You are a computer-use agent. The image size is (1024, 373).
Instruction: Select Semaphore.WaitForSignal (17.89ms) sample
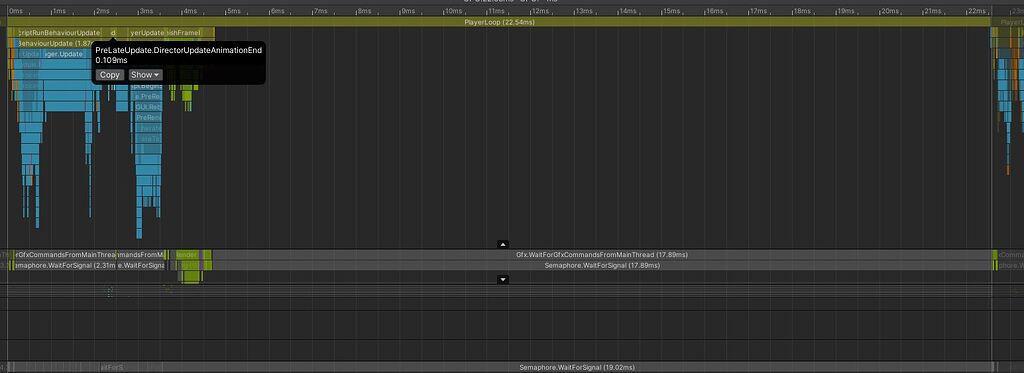click(601, 266)
